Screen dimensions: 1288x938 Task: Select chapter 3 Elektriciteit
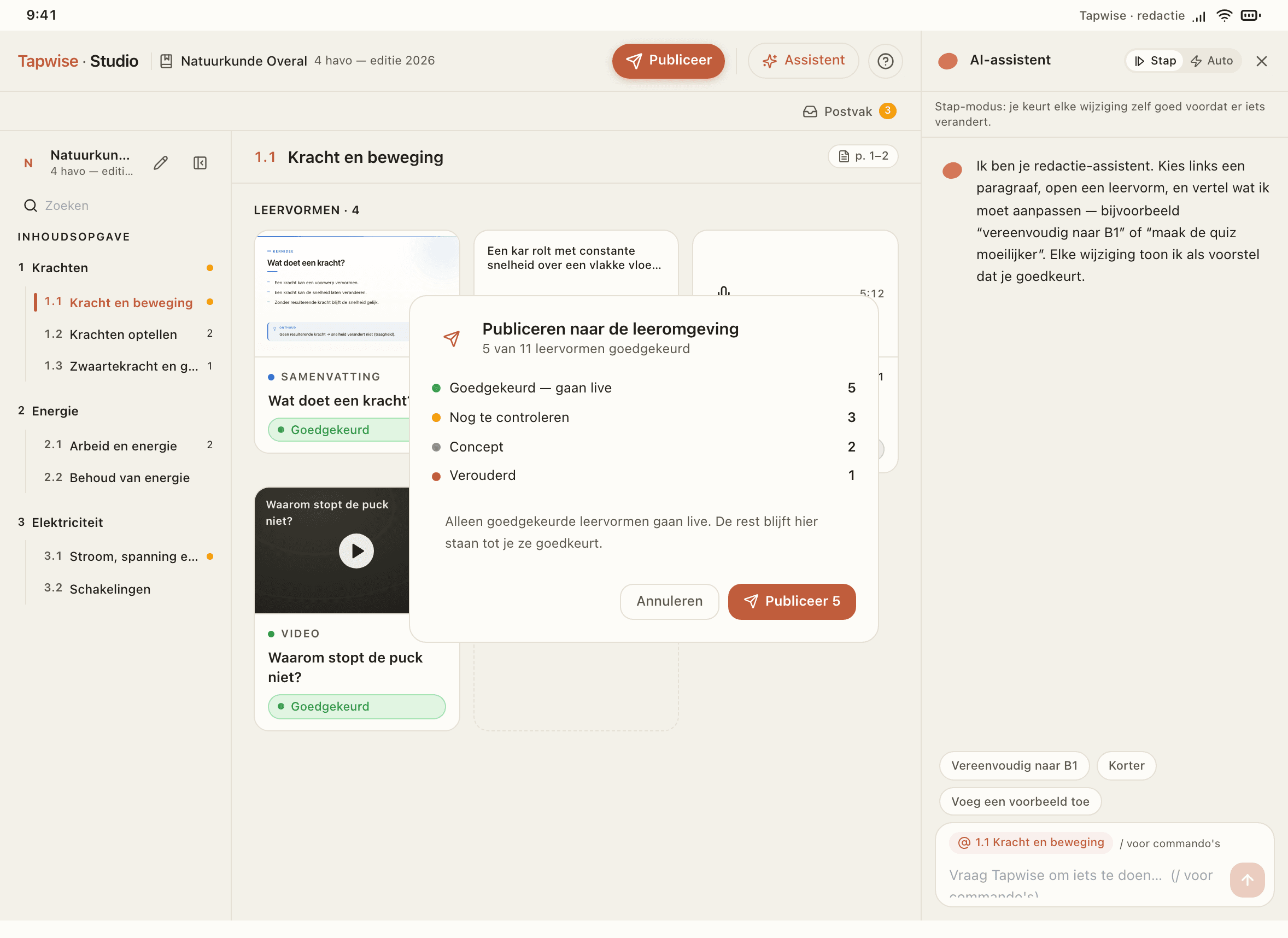click(x=116, y=523)
